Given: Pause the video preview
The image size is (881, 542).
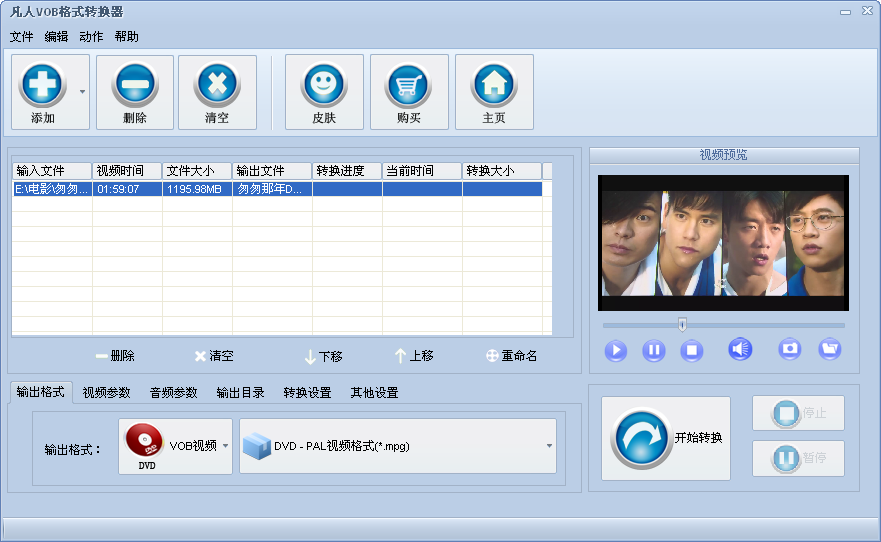Looking at the screenshot, I should click(x=654, y=351).
